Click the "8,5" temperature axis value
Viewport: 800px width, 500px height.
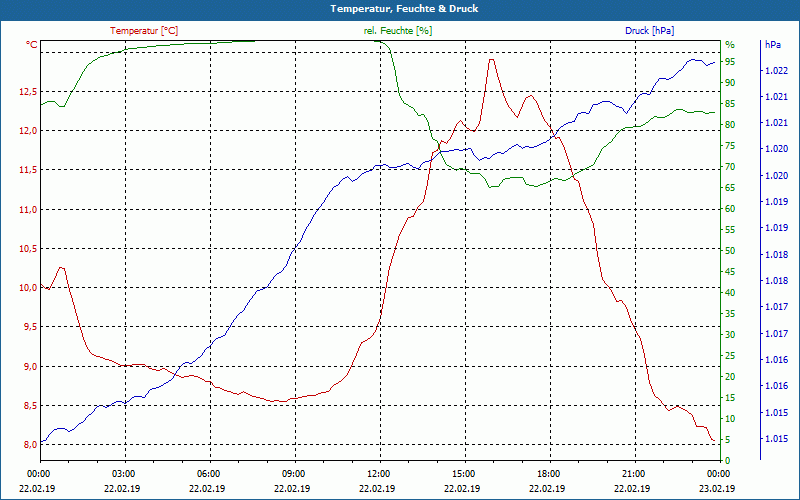(x=30, y=406)
